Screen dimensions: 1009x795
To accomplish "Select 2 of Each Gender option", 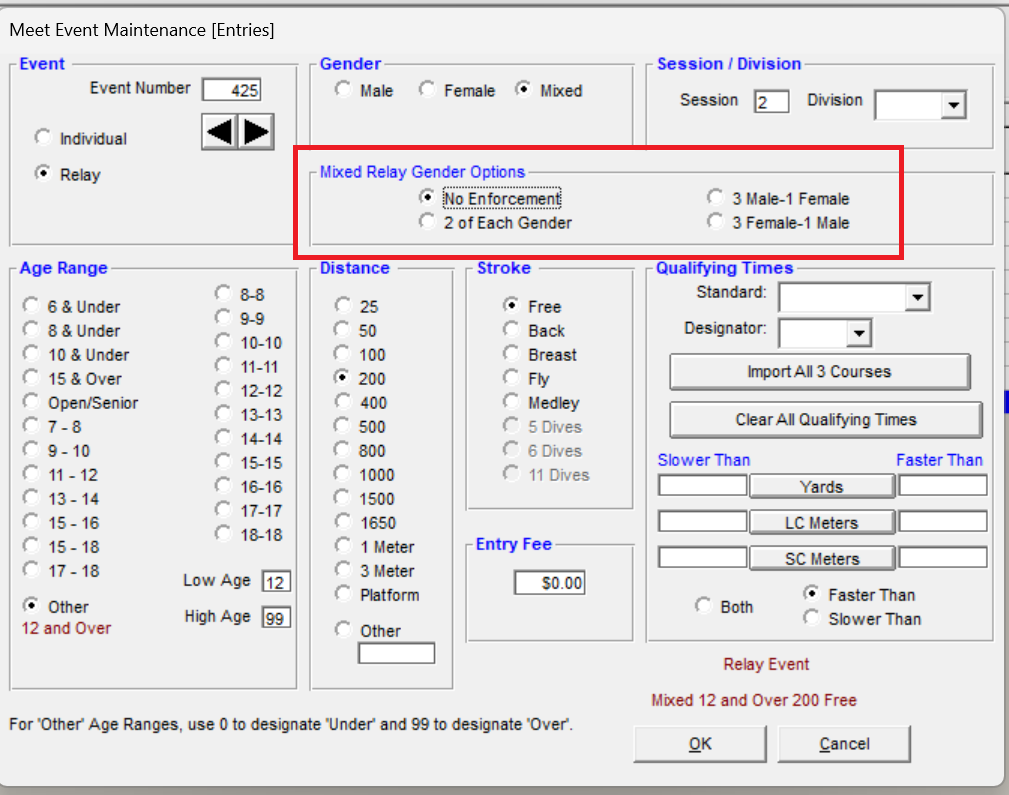I will pyautogui.click(x=428, y=222).
